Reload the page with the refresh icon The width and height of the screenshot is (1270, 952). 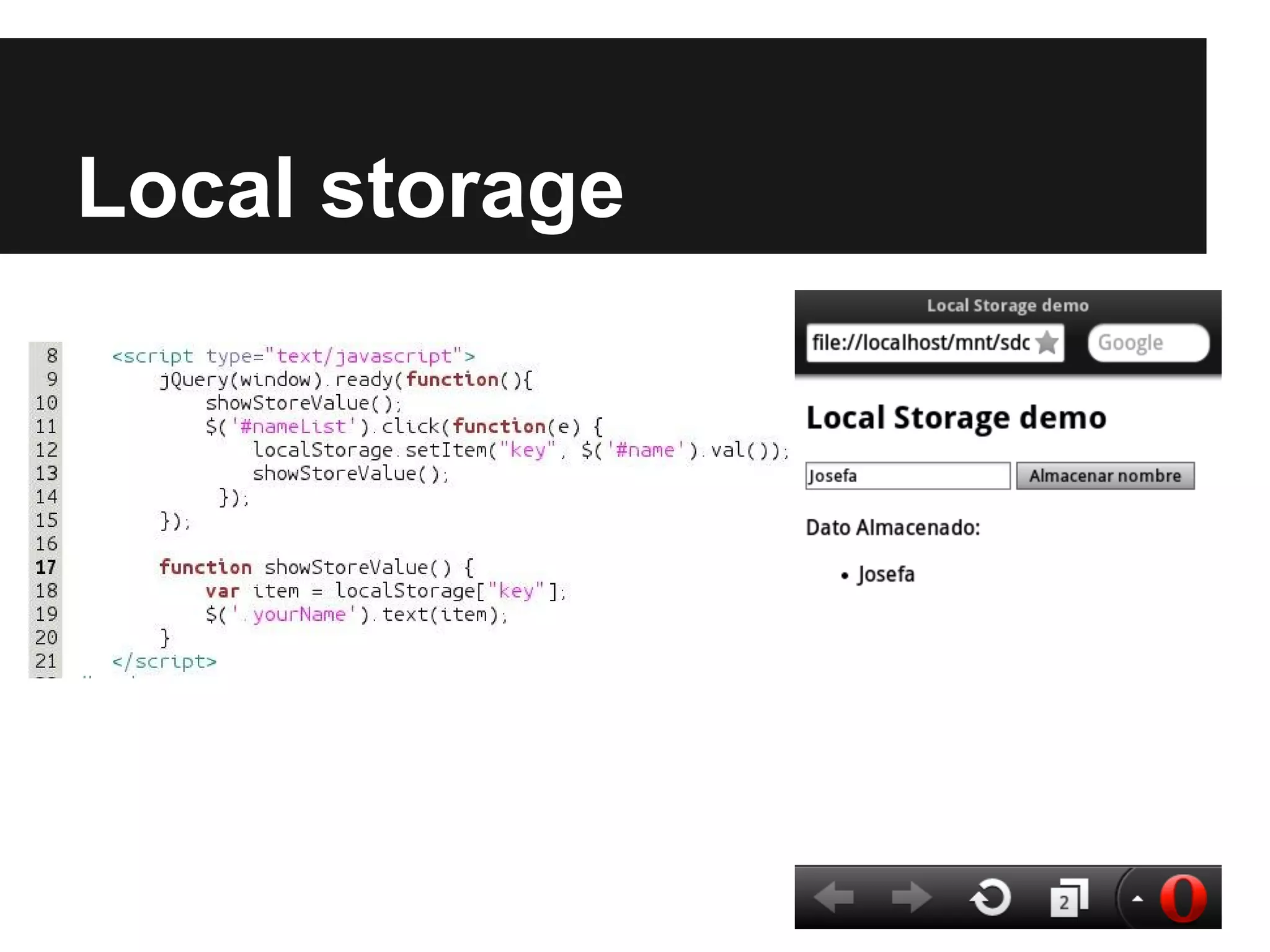point(990,897)
